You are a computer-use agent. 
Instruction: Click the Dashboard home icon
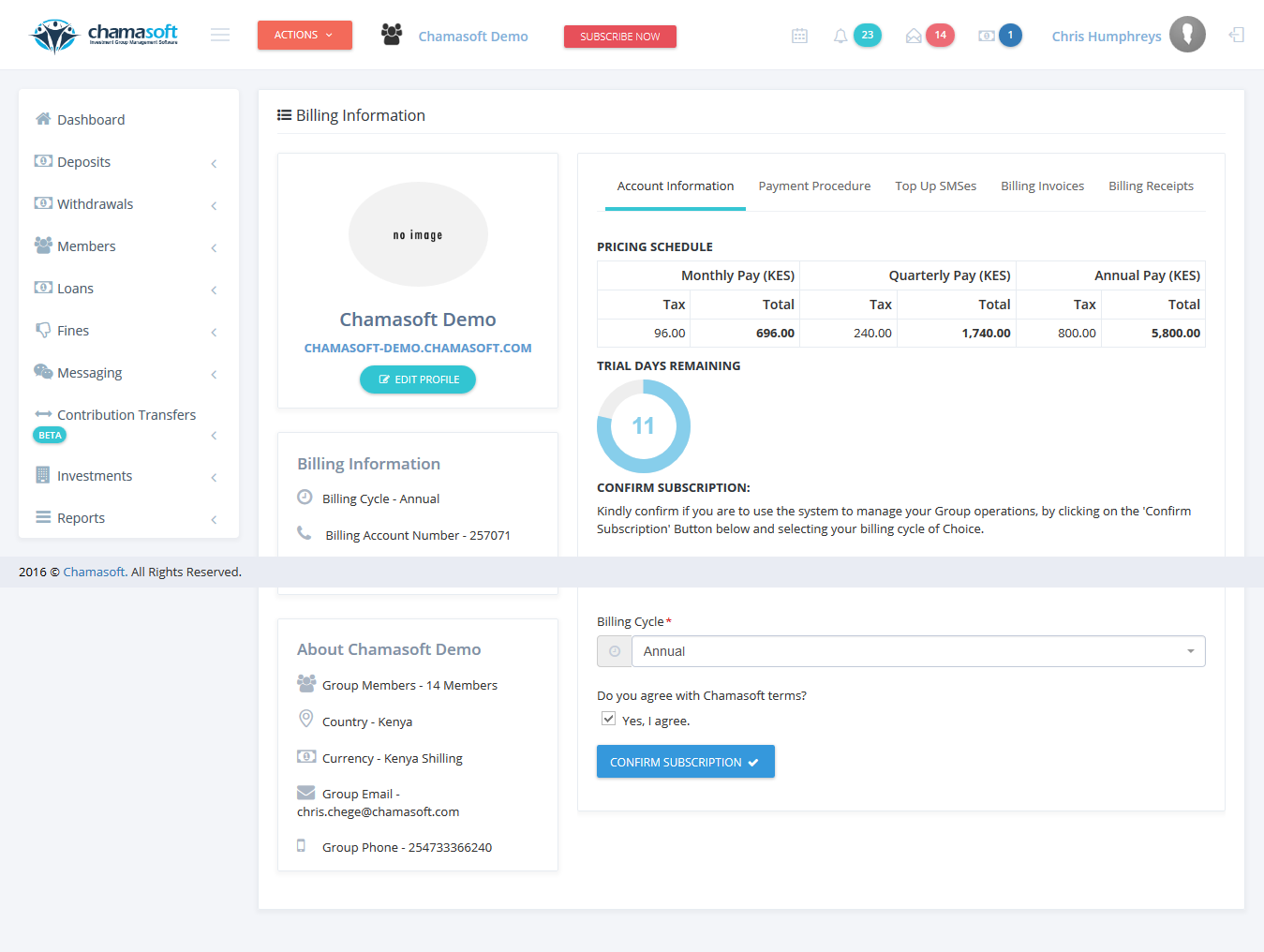point(43,119)
